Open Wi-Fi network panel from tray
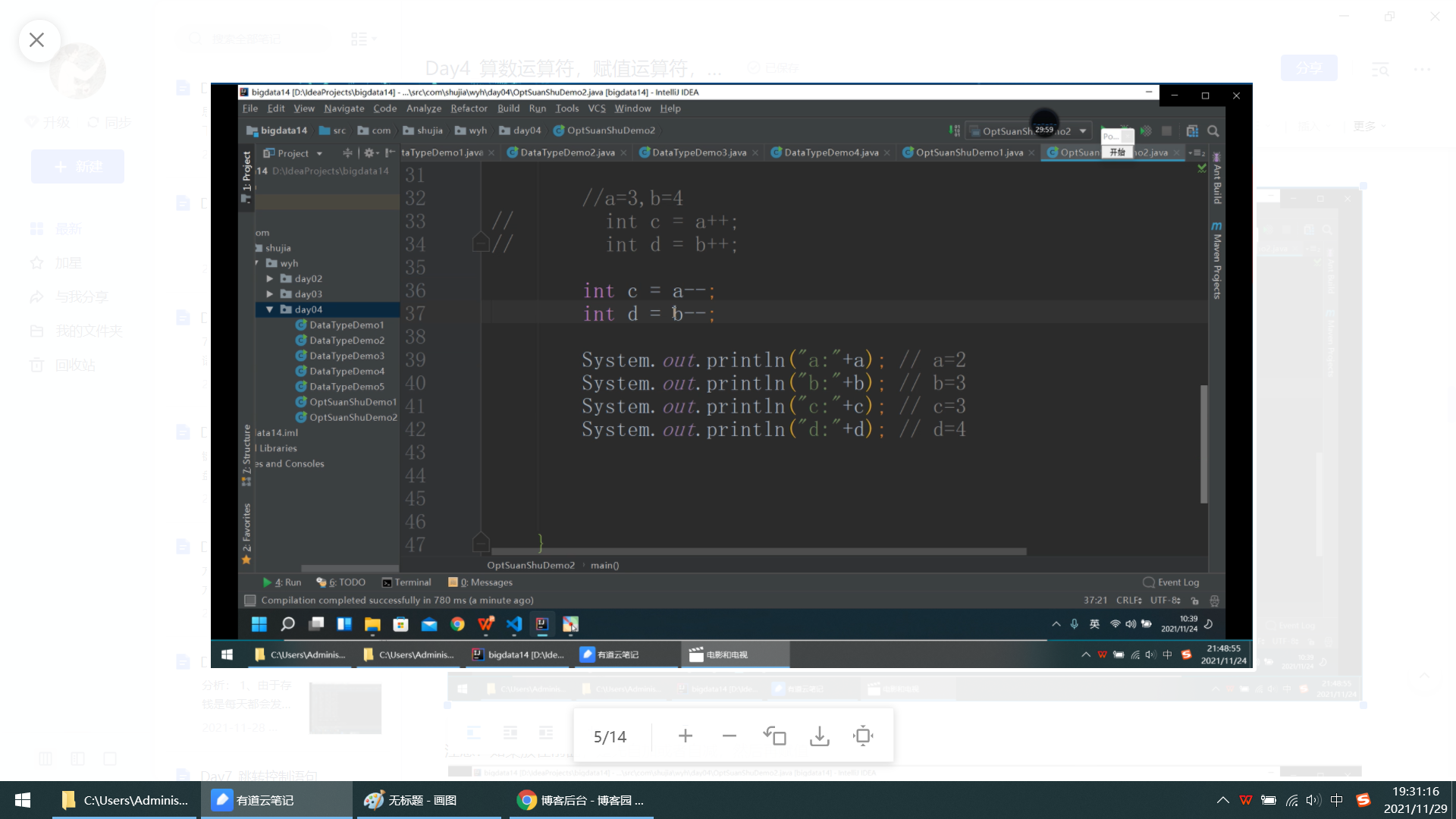This screenshot has height=819, width=1456. [1291, 800]
